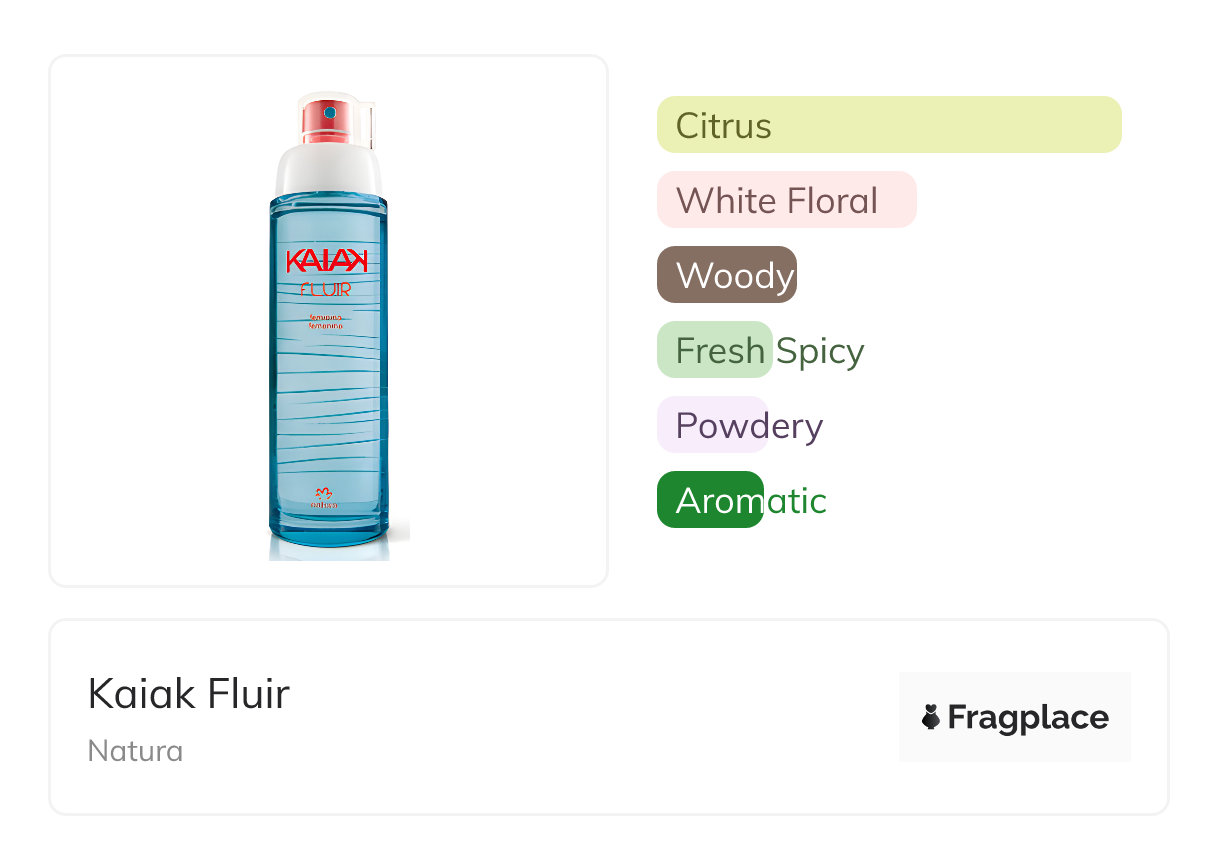Click the red KAIAK logo on bottle
This screenshot has height=864, width=1218.
click(x=327, y=260)
